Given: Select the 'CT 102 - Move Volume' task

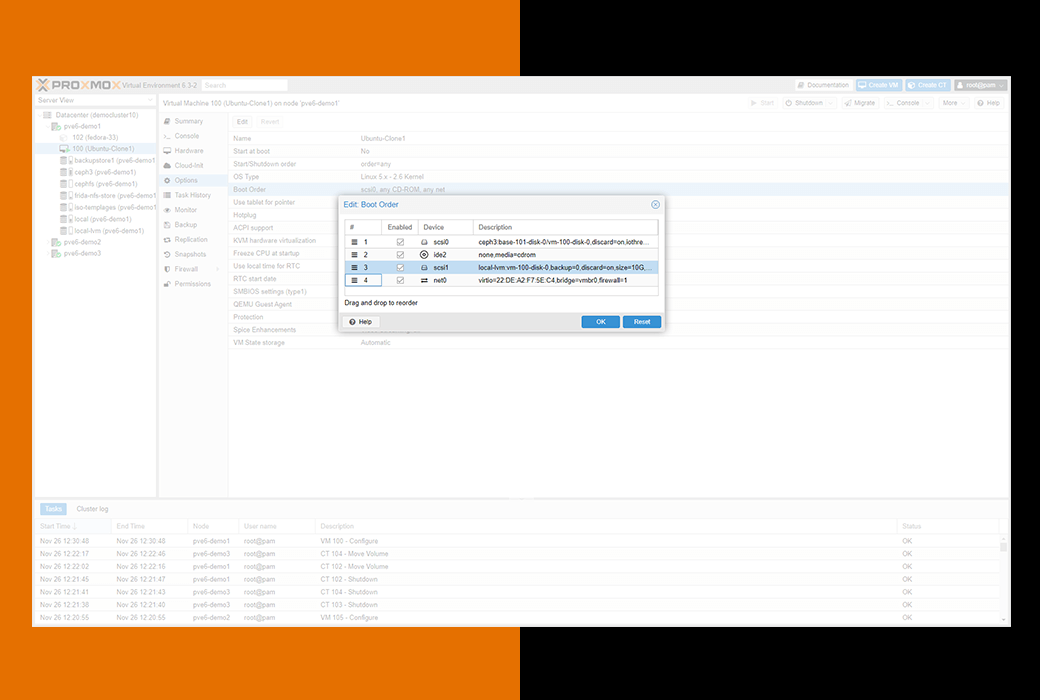Looking at the screenshot, I should pos(519,567).
